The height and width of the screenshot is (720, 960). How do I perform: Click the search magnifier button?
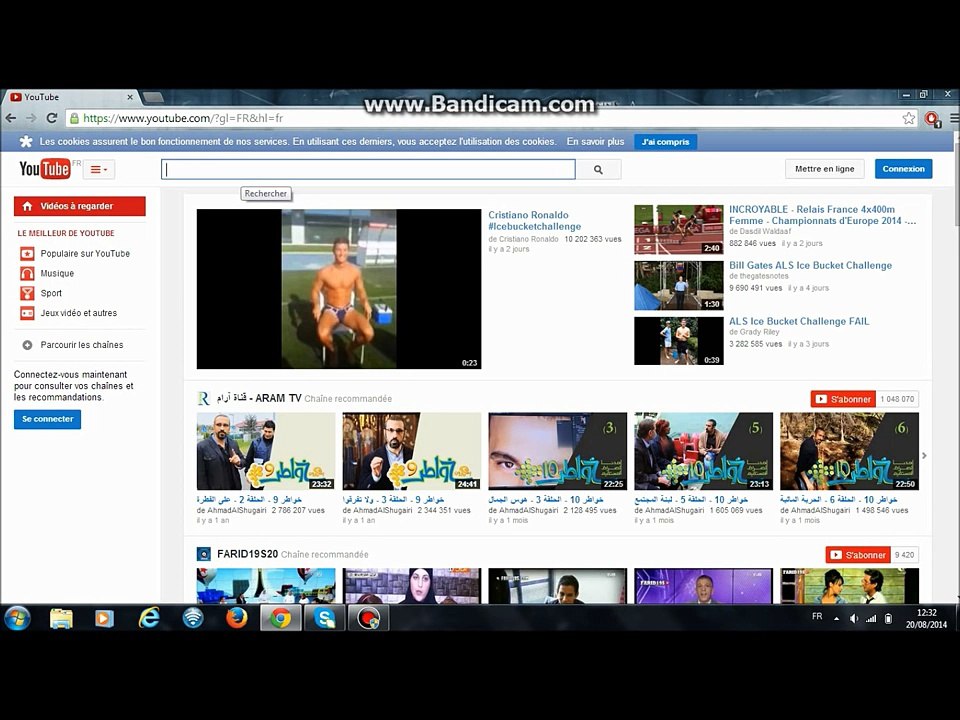tap(598, 170)
